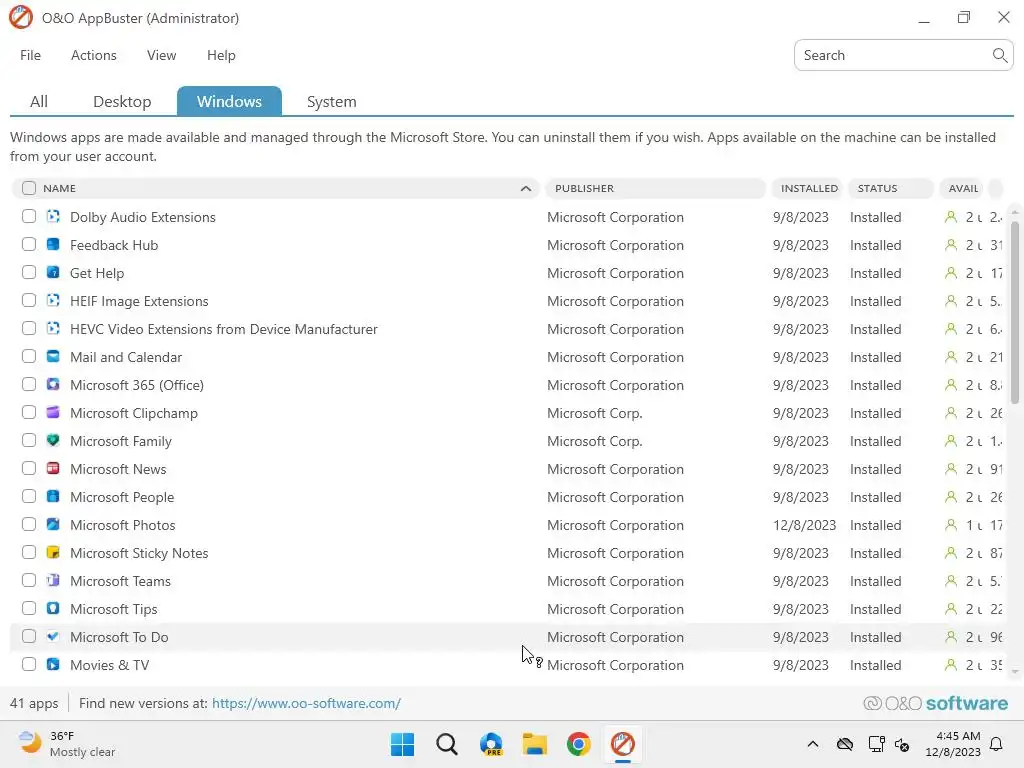Click the Microsoft Teams icon

(x=54, y=581)
